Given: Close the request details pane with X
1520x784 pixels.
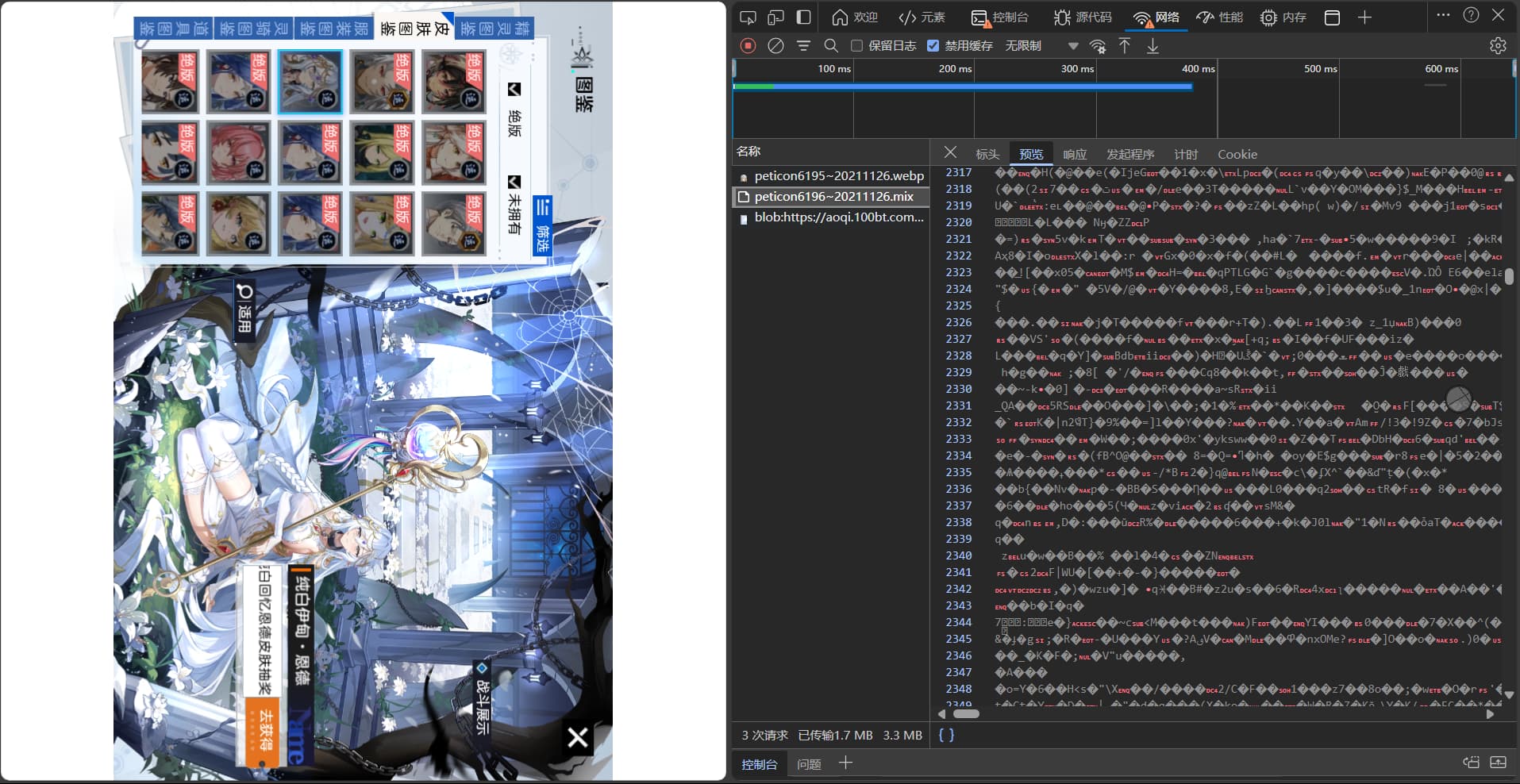Looking at the screenshot, I should tap(950, 152).
